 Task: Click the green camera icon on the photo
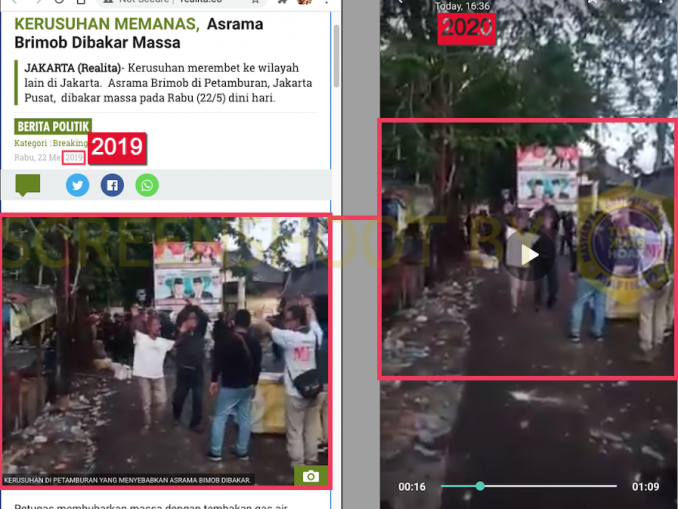pos(311,476)
